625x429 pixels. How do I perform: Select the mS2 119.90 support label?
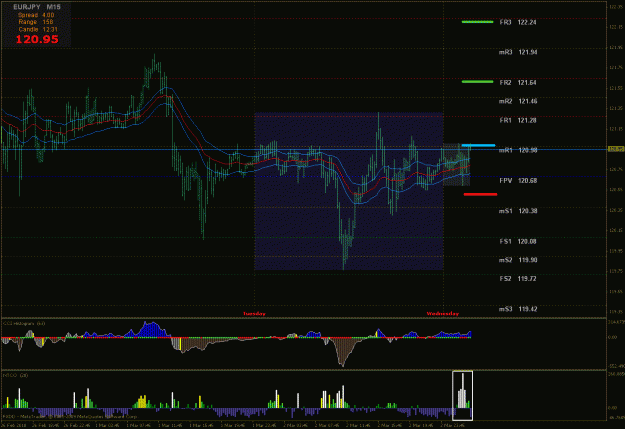point(518,260)
